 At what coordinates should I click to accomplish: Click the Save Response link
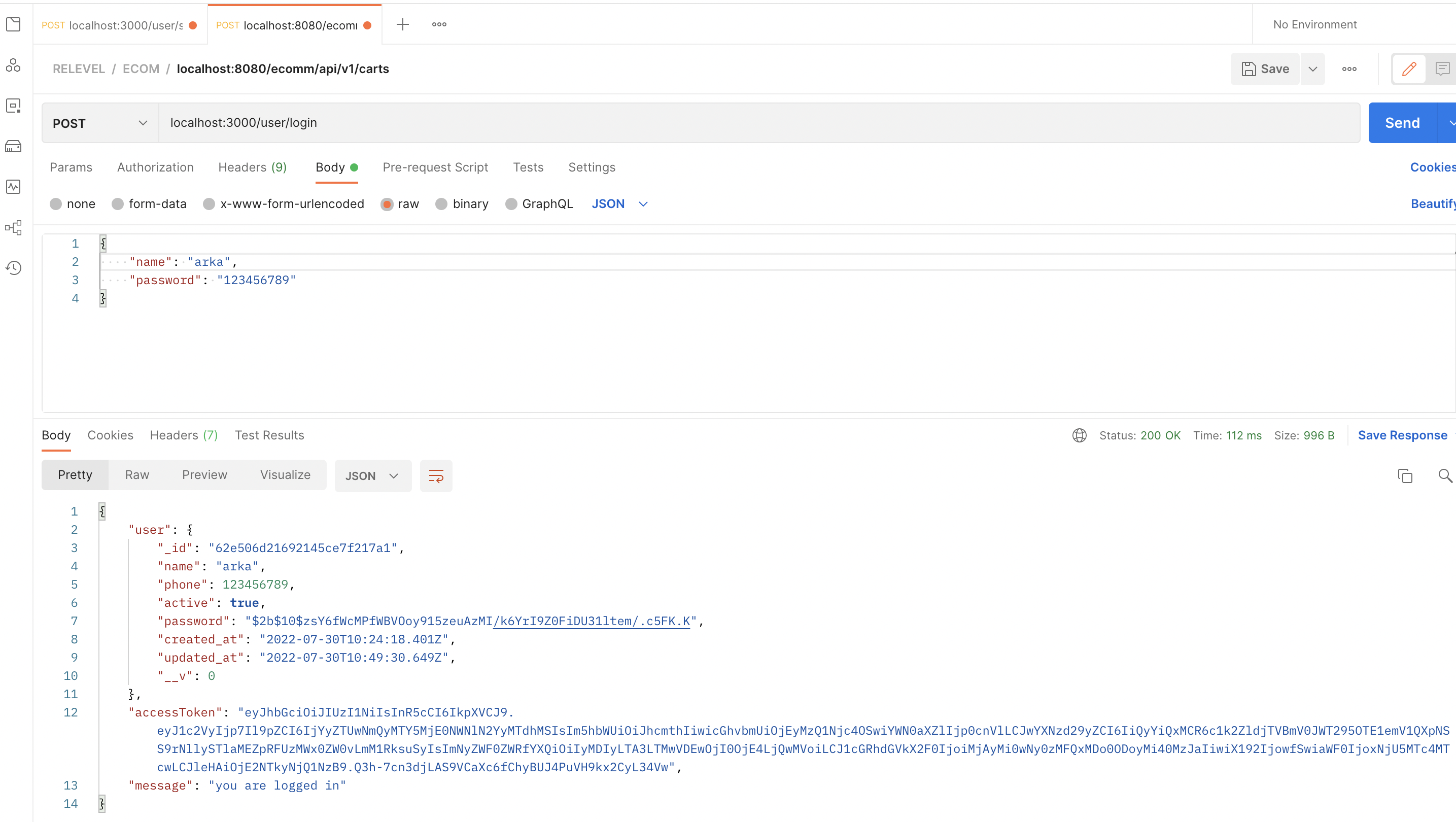click(x=1402, y=435)
